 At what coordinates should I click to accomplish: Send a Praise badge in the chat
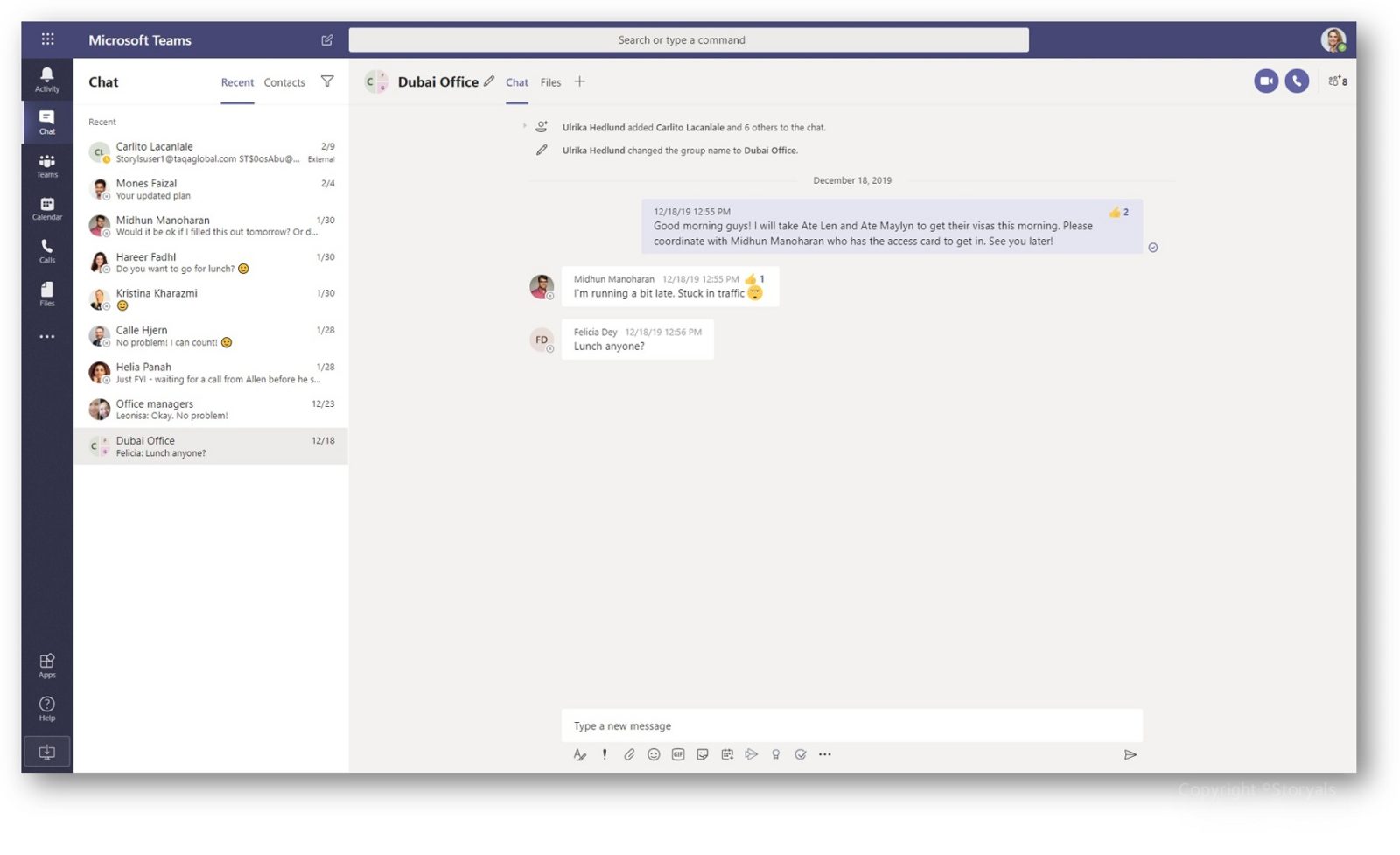pos(776,753)
